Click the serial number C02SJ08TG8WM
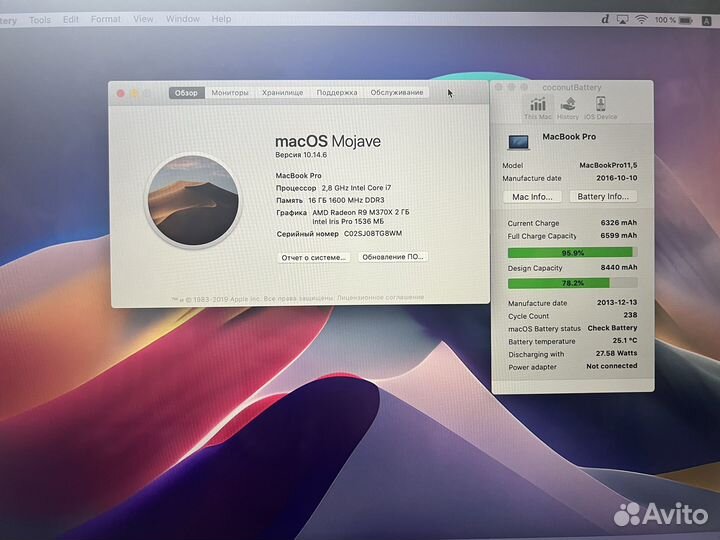Viewport: 720px width, 540px height. pyautogui.click(x=373, y=234)
